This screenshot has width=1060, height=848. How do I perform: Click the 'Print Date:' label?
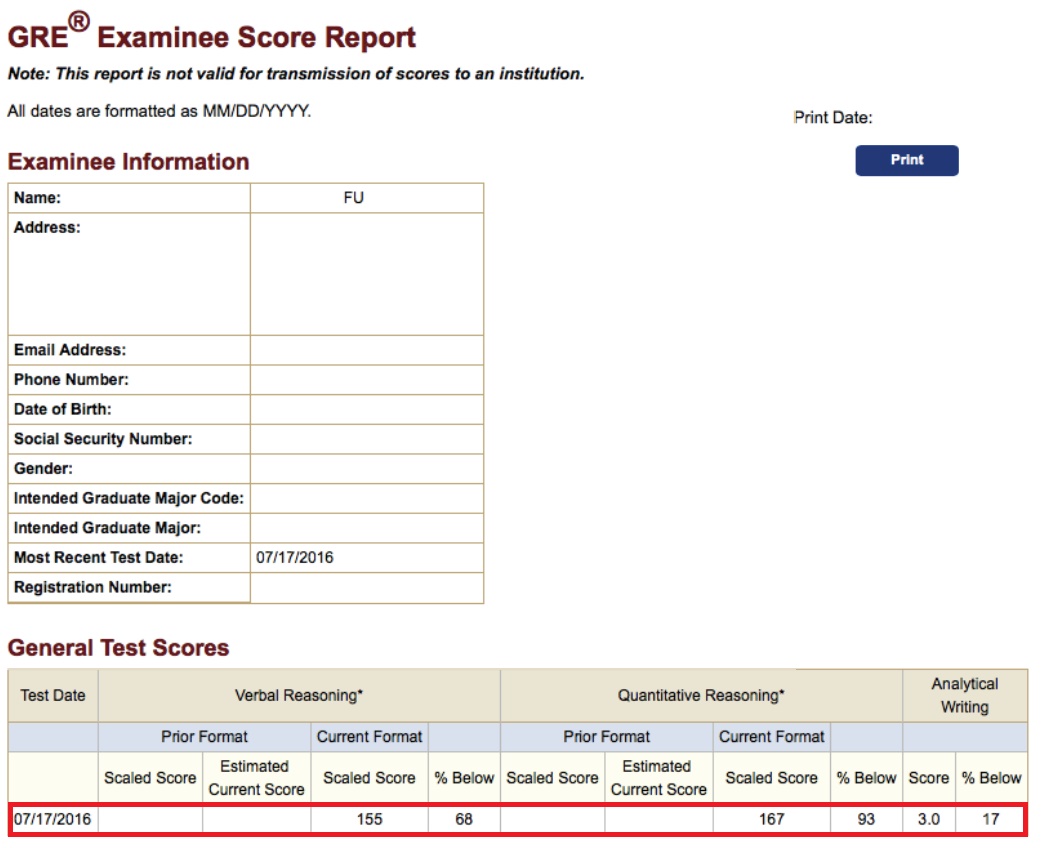click(x=833, y=118)
